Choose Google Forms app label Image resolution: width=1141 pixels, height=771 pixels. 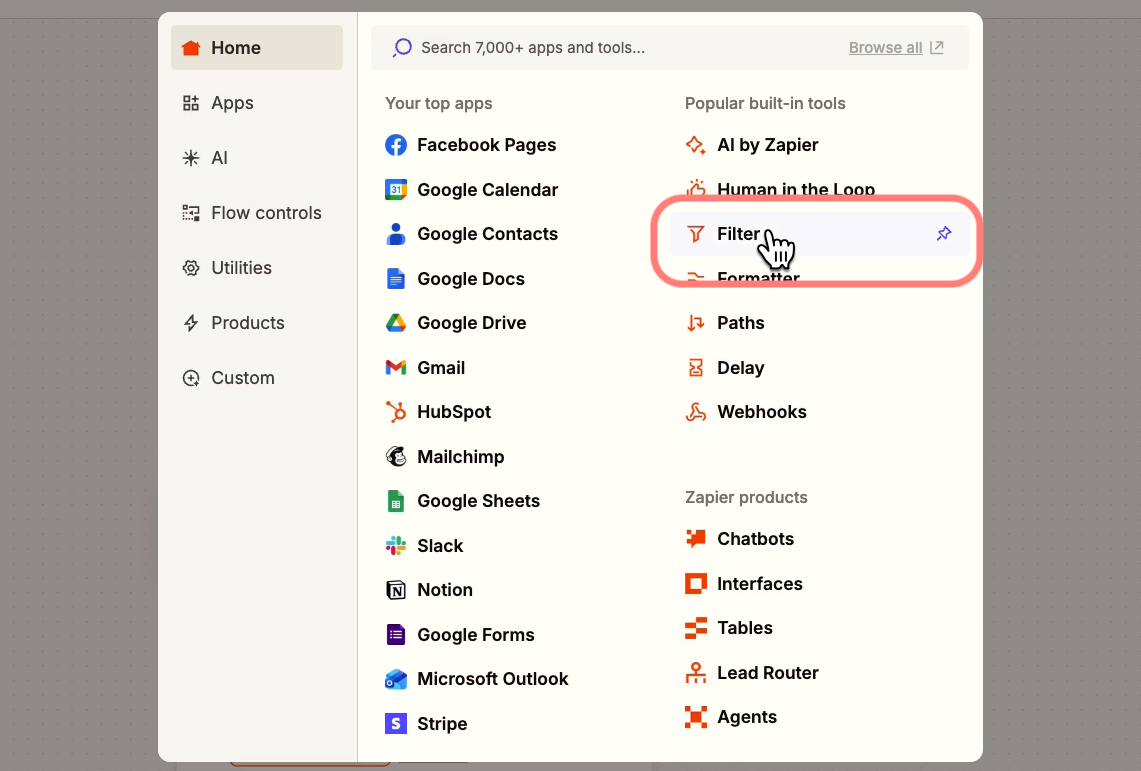coord(476,634)
